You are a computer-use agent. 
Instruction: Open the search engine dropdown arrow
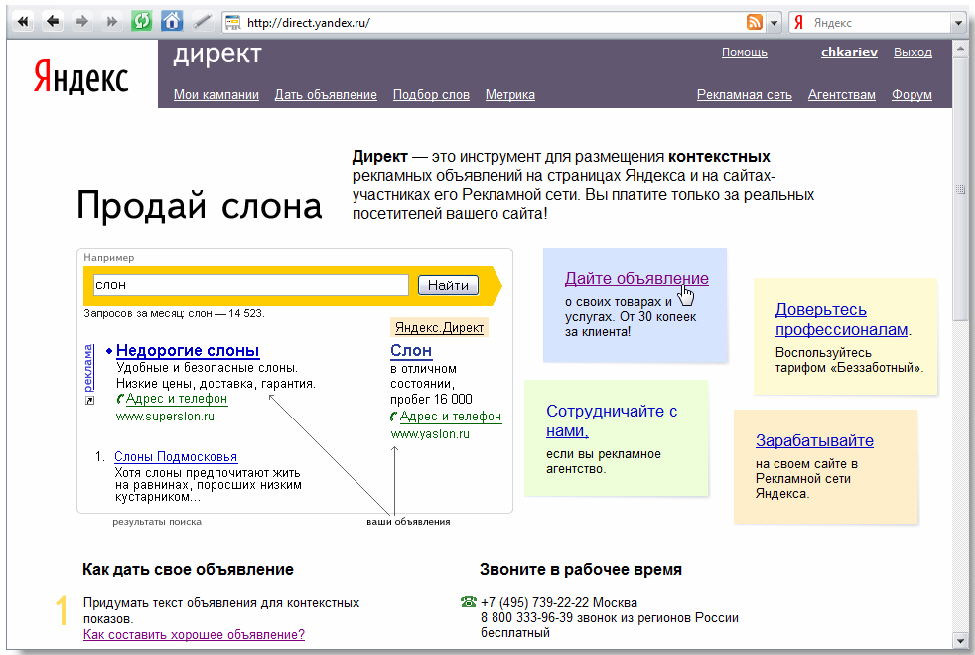[x=958, y=24]
